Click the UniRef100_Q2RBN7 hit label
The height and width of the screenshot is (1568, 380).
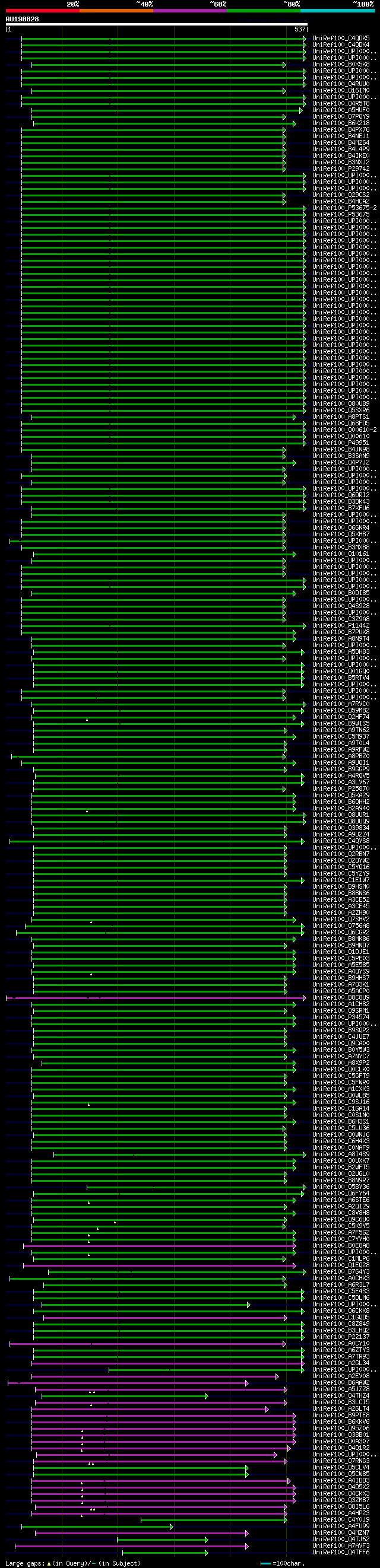click(341, 854)
